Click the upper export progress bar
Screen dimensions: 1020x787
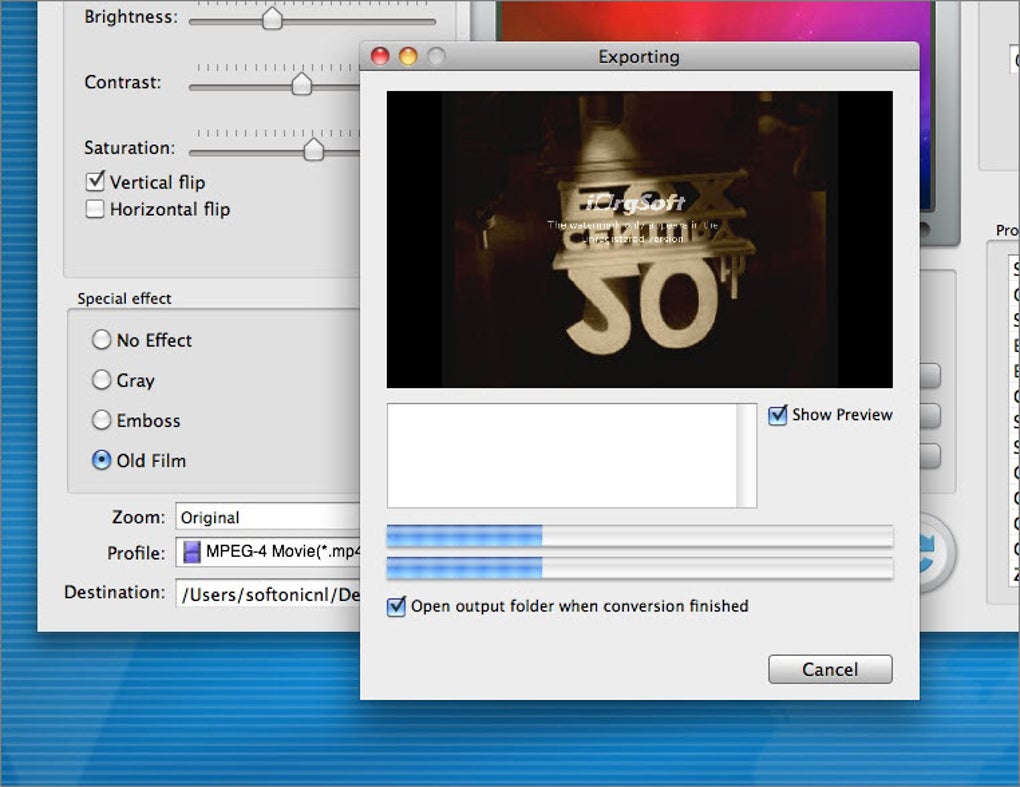640,536
